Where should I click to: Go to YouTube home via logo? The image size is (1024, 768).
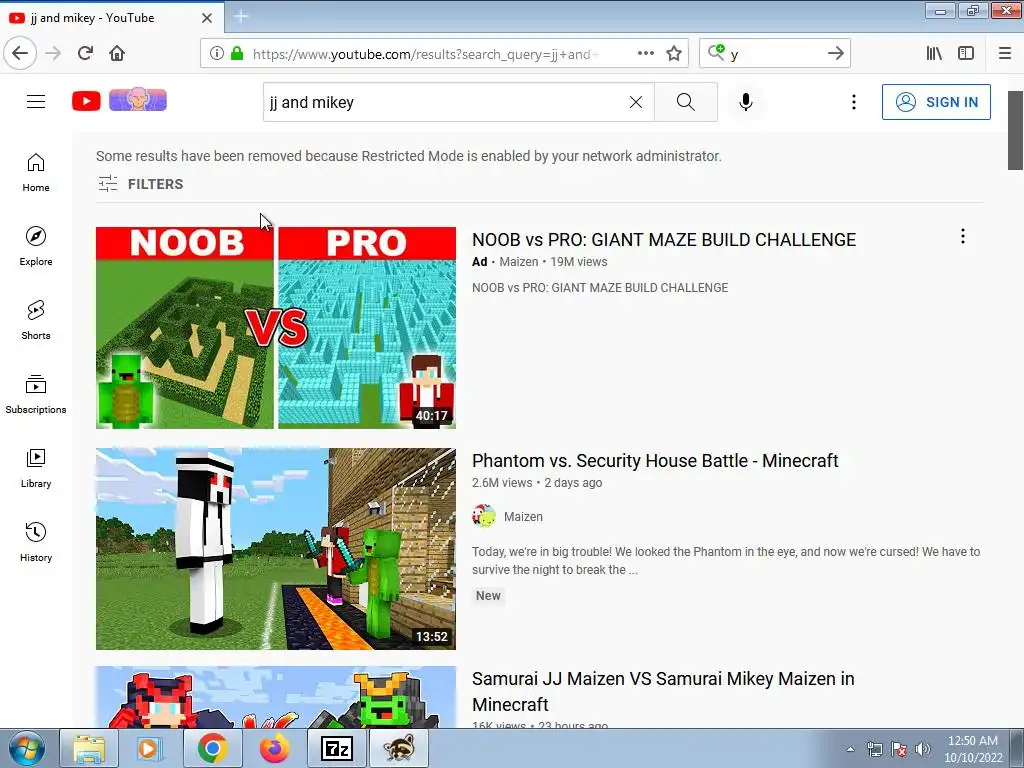[86, 101]
